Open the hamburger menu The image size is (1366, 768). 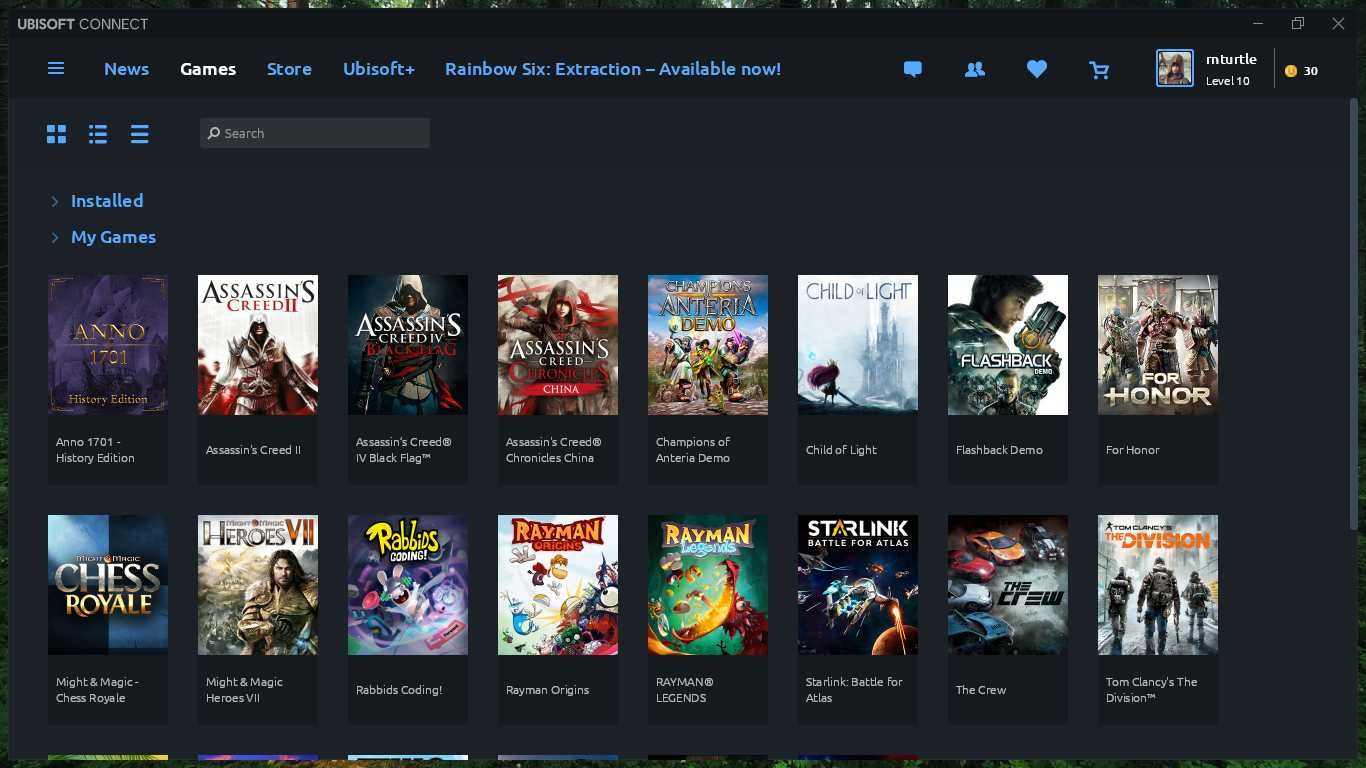coord(56,68)
